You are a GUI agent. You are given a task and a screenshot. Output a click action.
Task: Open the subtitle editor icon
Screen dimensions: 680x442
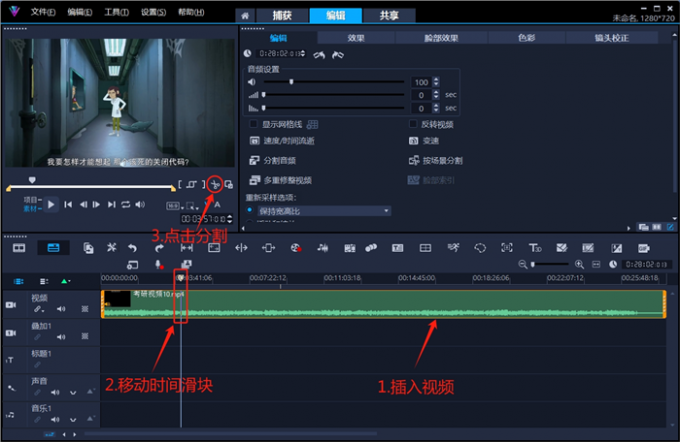point(397,248)
